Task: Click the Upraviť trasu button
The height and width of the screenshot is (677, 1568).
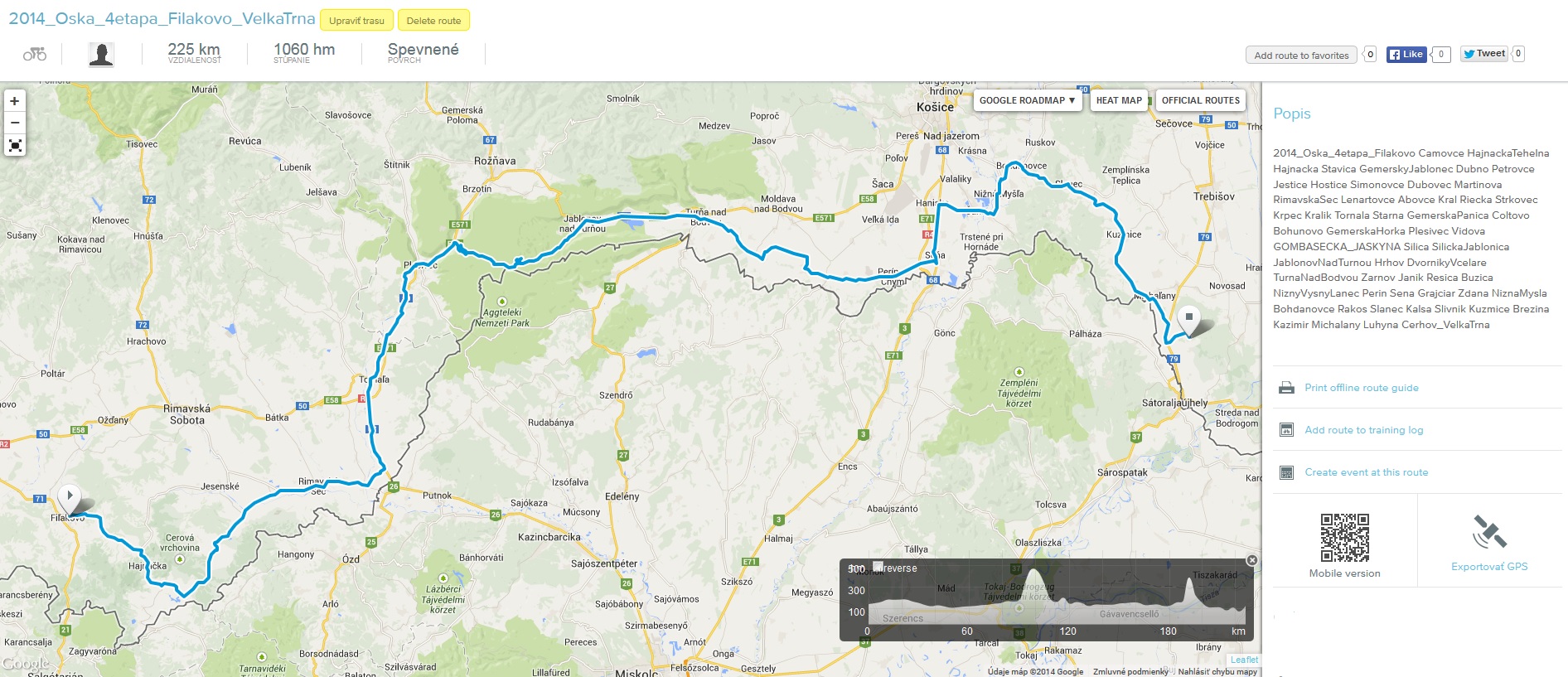Action: pos(356,20)
